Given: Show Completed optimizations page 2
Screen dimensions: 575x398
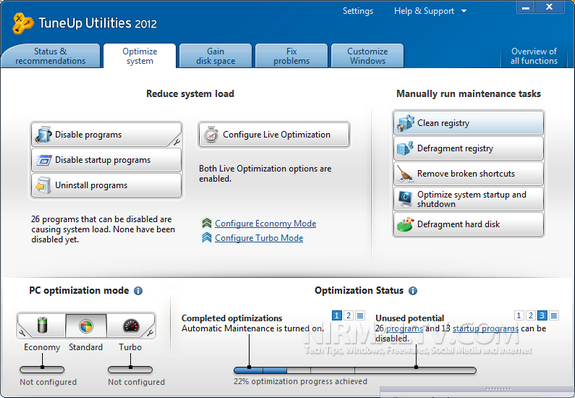Looking at the screenshot, I should coord(348,315).
